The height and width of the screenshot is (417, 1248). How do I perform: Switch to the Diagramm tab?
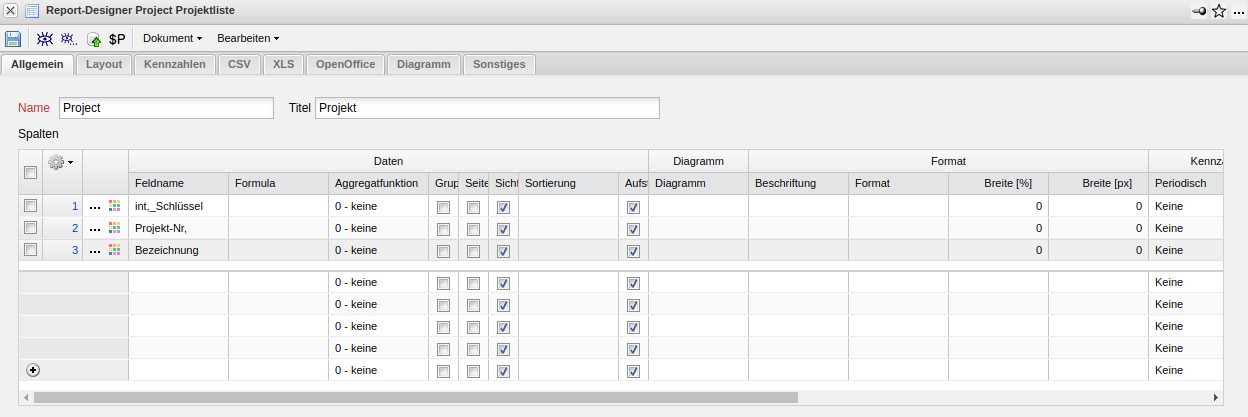[423, 64]
